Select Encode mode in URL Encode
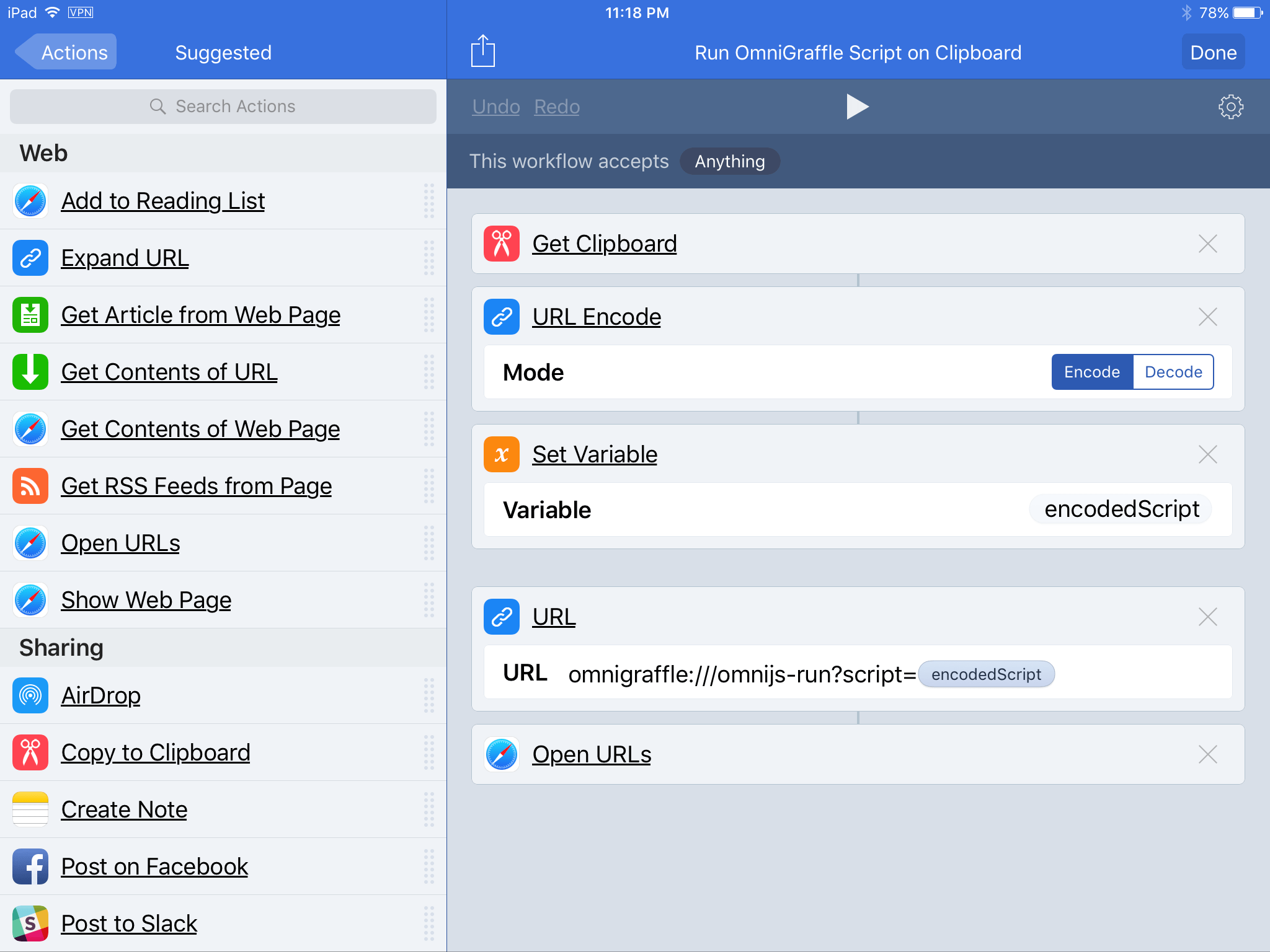 click(x=1091, y=372)
